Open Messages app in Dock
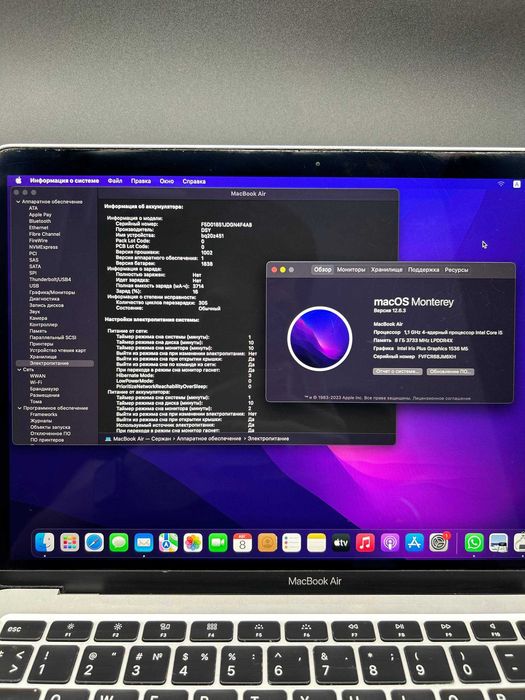 (x=119, y=542)
